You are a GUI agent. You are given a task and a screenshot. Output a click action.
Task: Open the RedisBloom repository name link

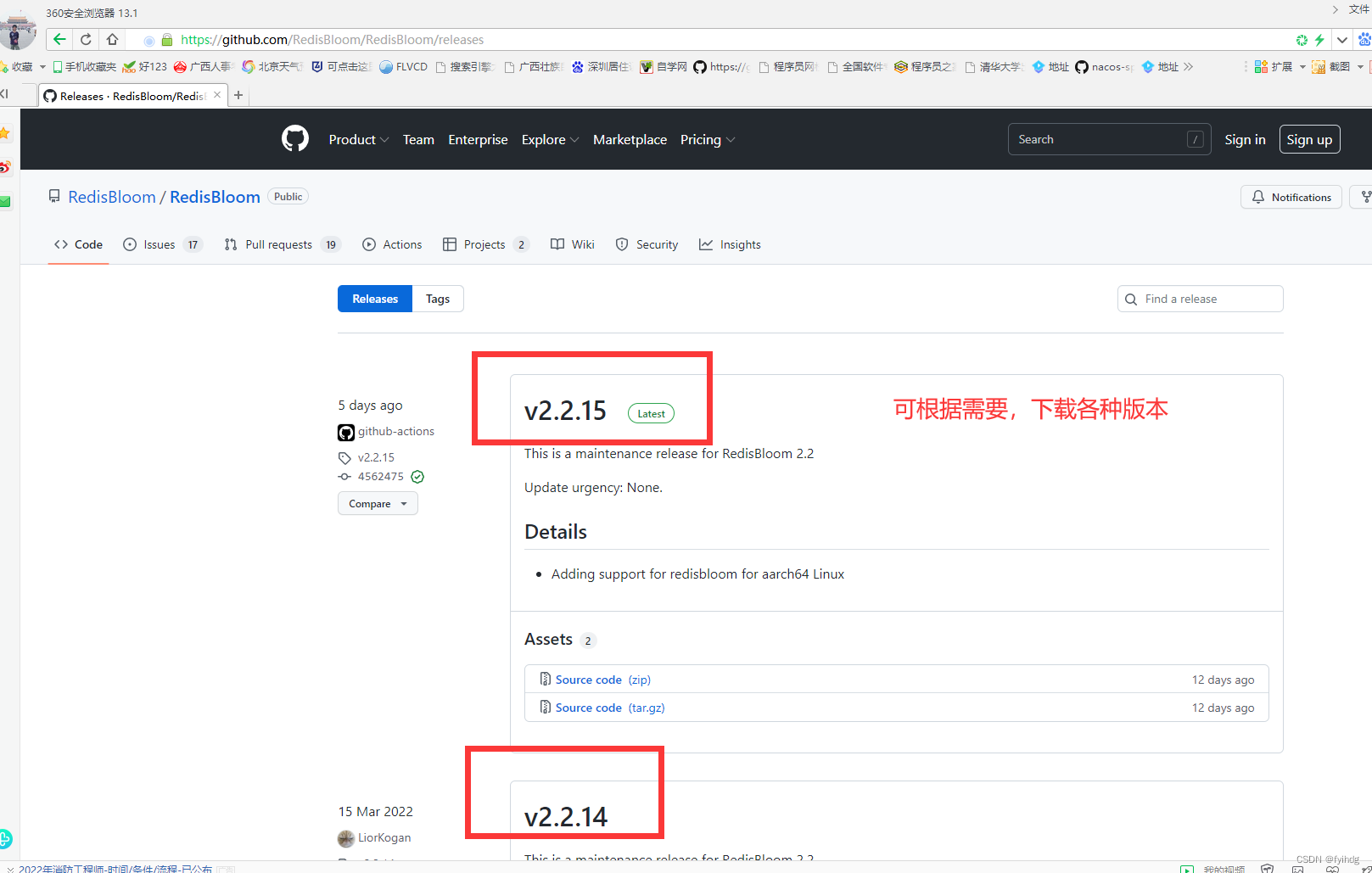coord(215,197)
